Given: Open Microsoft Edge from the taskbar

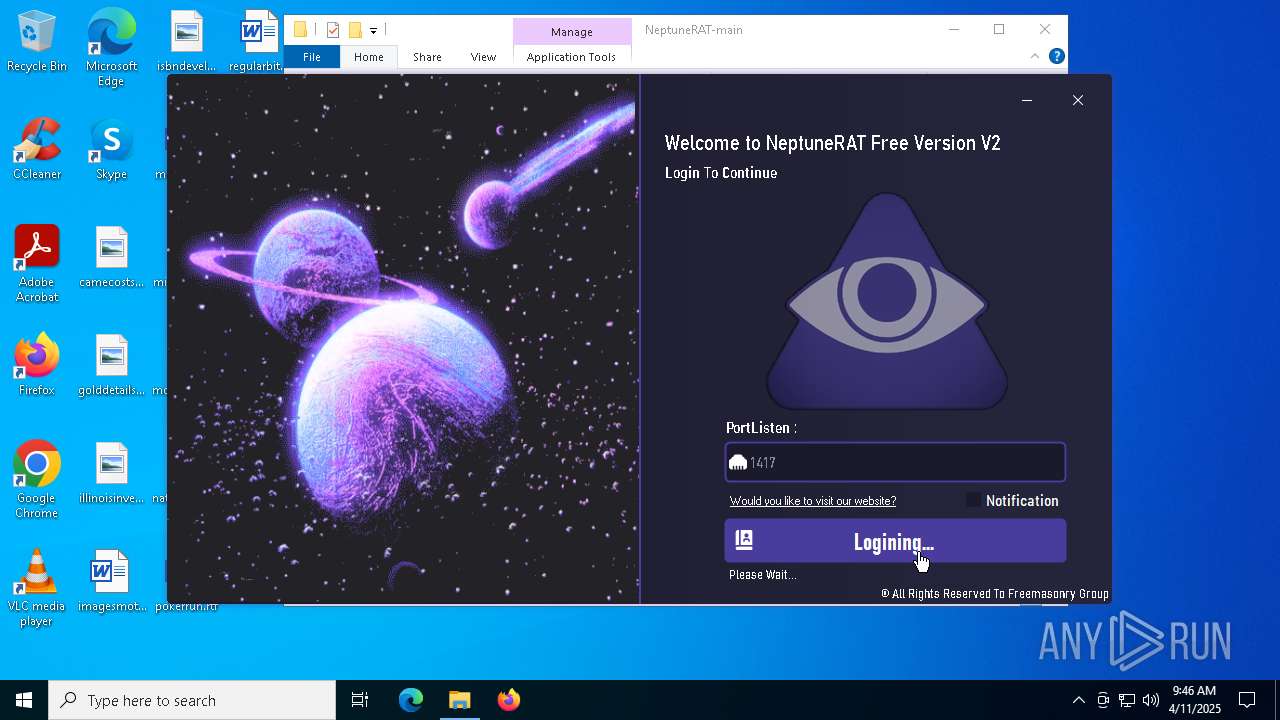Looking at the screenshot, I should click(411, 700).
